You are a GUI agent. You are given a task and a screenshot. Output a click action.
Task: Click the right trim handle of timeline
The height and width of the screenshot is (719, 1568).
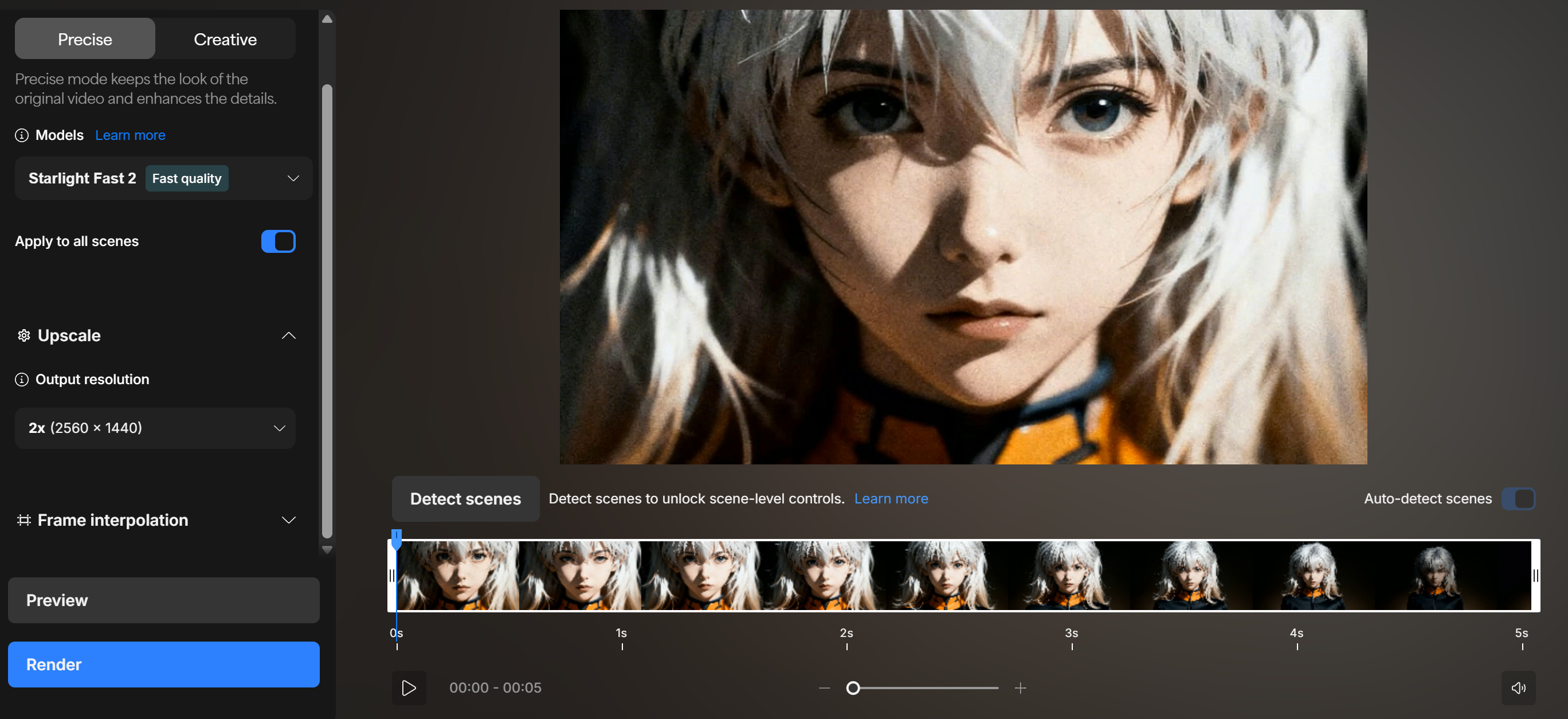pos(1535,575)
